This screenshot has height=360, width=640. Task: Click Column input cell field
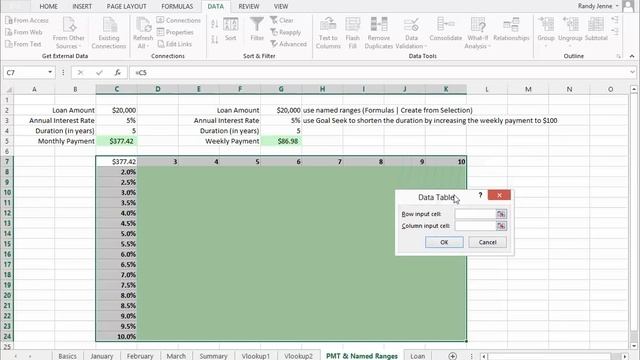pyautogui.click(x=475, y=226)
